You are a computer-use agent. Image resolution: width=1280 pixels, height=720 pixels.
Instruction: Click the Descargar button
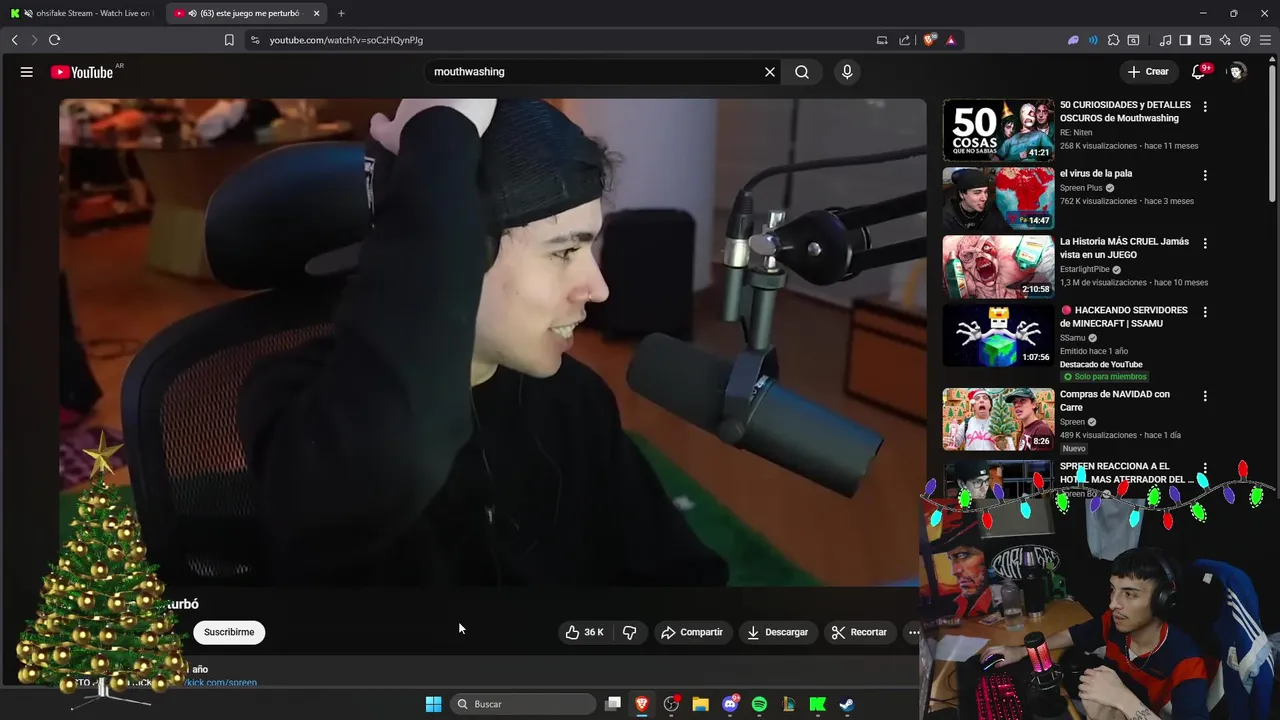pos(777,632)
